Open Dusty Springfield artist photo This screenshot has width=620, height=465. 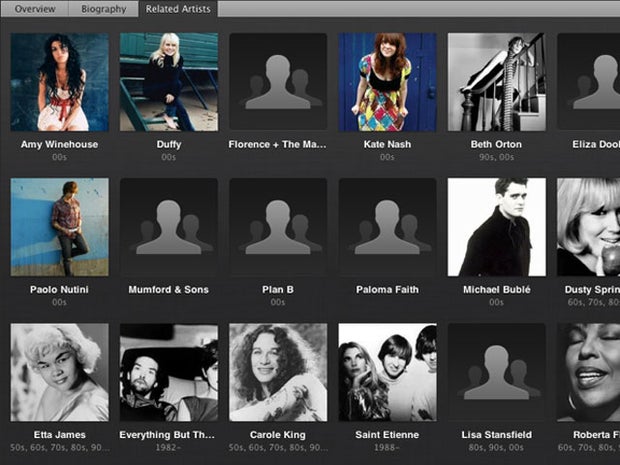click(x=588, y=227)
